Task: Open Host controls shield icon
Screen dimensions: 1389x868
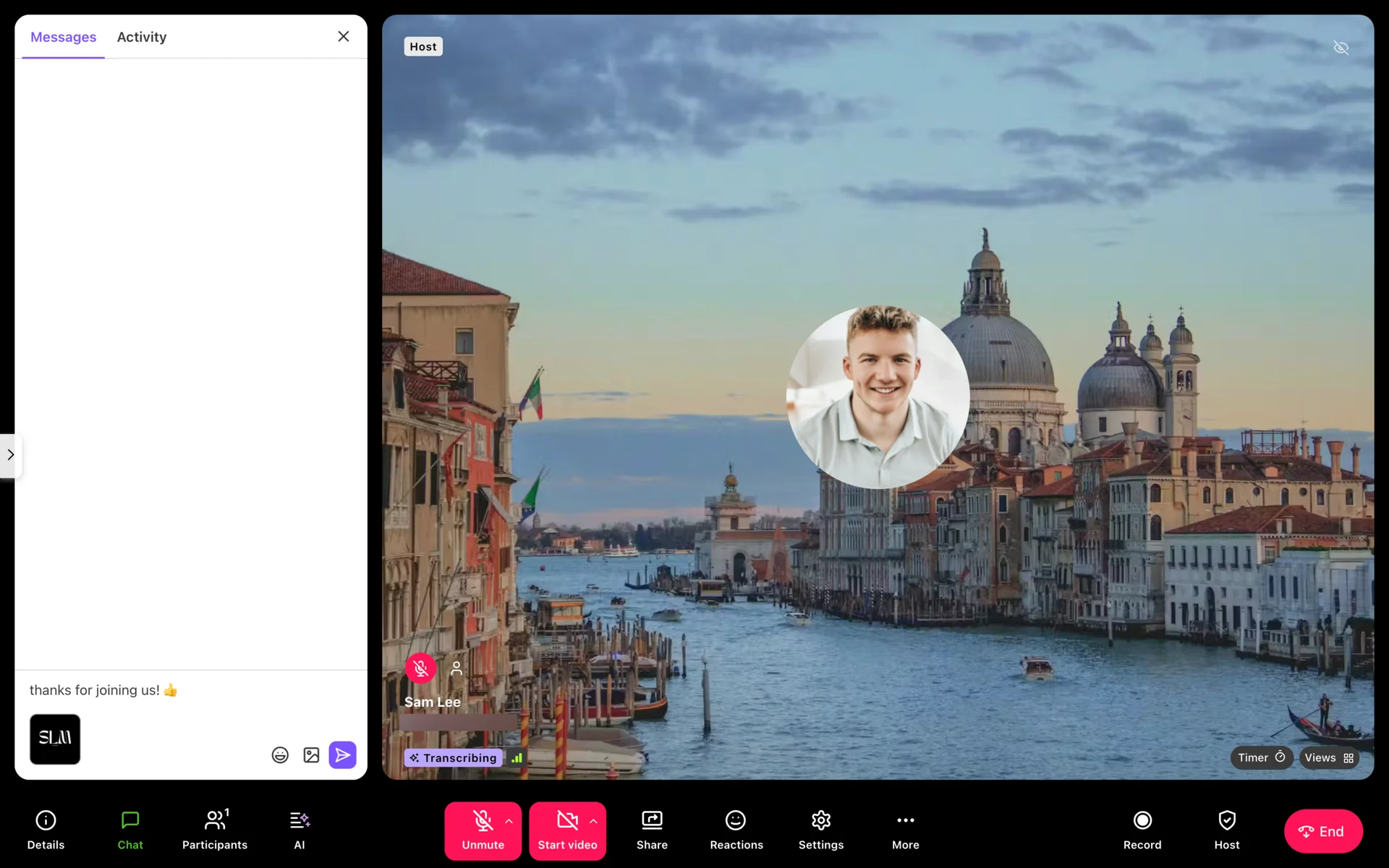Action: coord(1226,830)
